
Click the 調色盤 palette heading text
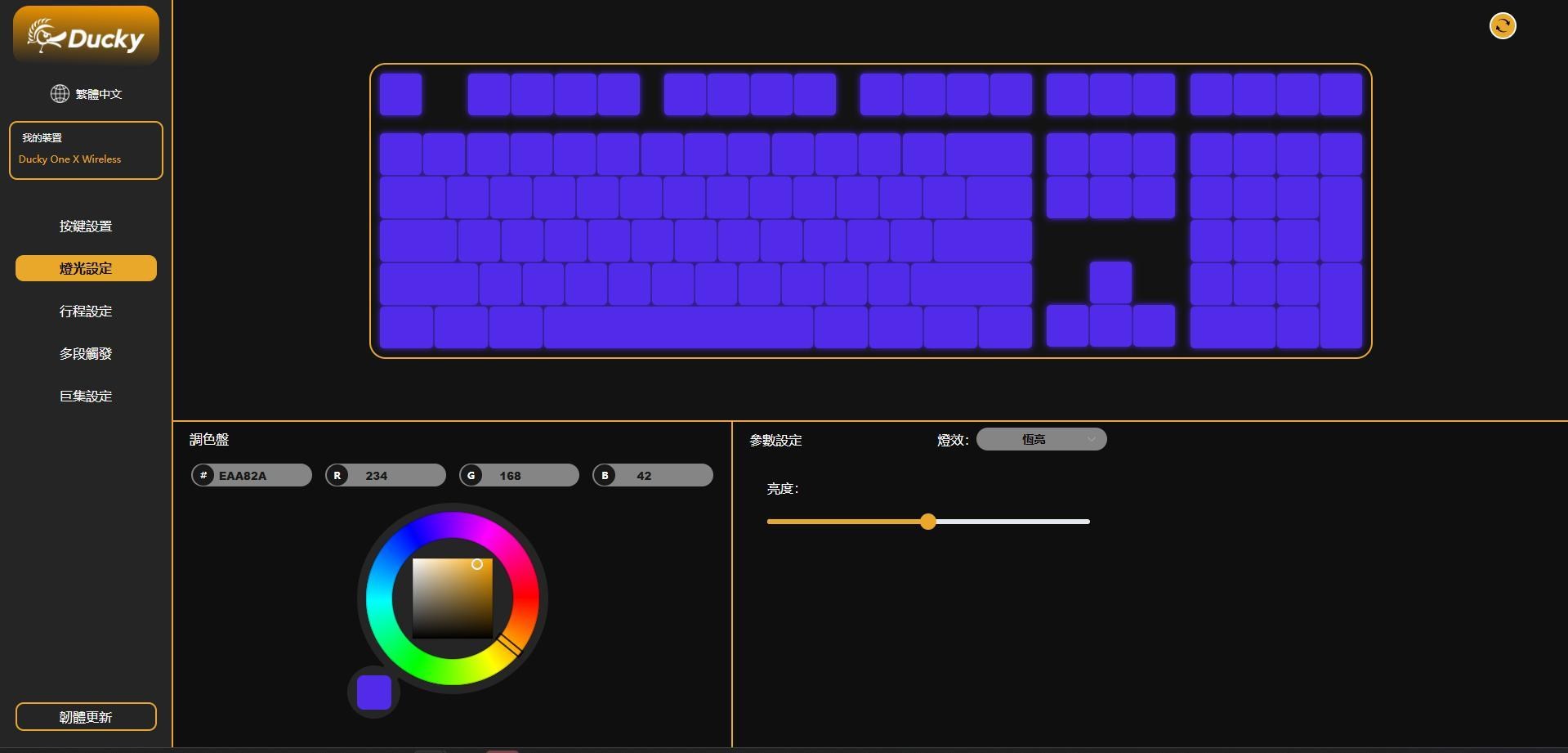pos(209,440)
